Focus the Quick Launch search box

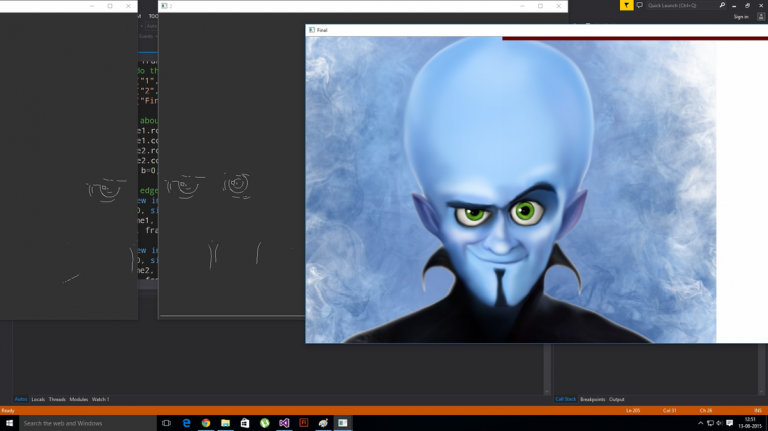(x=682, y=5)
